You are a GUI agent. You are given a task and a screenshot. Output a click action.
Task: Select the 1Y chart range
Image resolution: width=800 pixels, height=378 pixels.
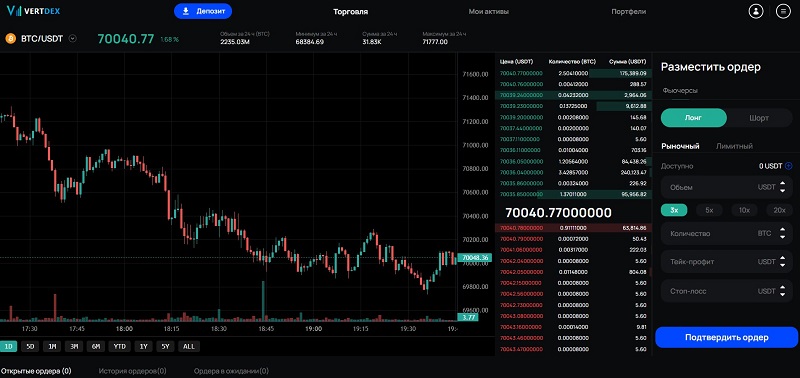(143, 346)
